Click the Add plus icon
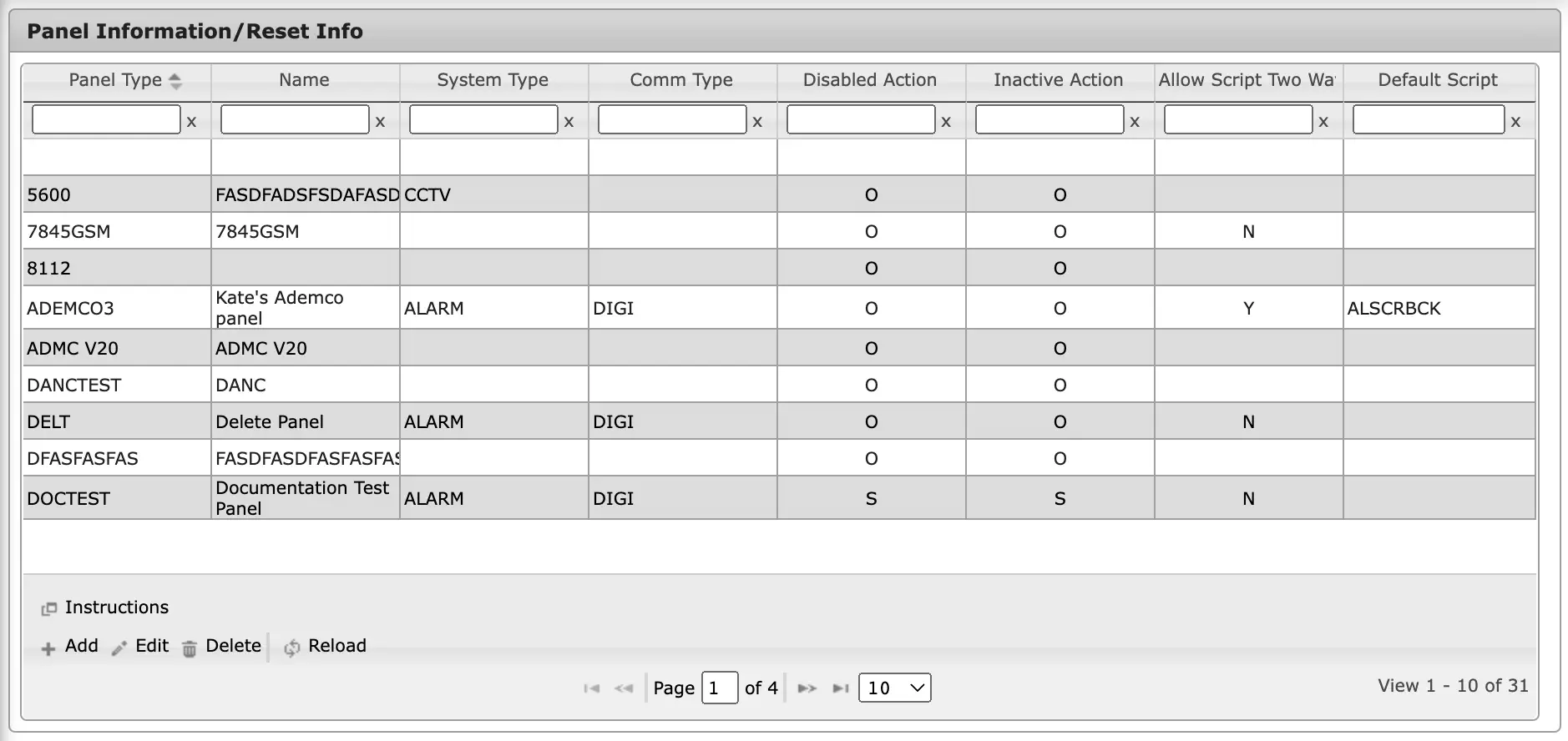Screen dimensions: 1568x741 [48, 648]
